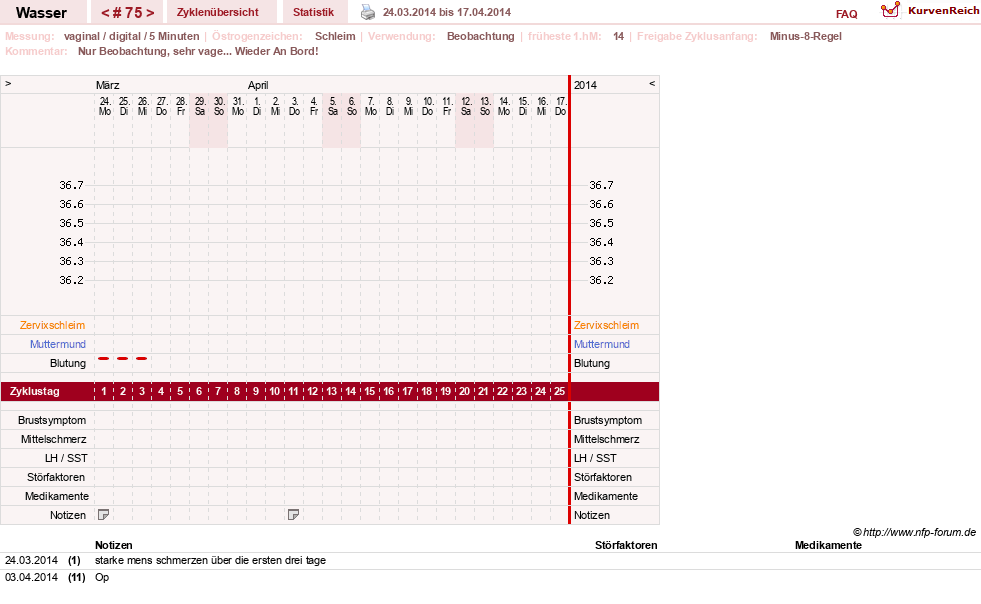The image size is (981, 604).
Task: Click the bleeding mark for 24 March
Action: [104, 359]
